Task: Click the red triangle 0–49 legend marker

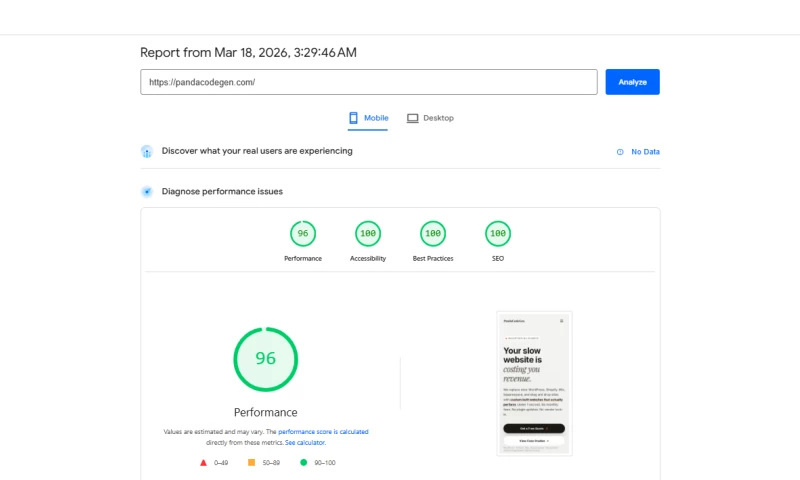Action: [204, 463]
